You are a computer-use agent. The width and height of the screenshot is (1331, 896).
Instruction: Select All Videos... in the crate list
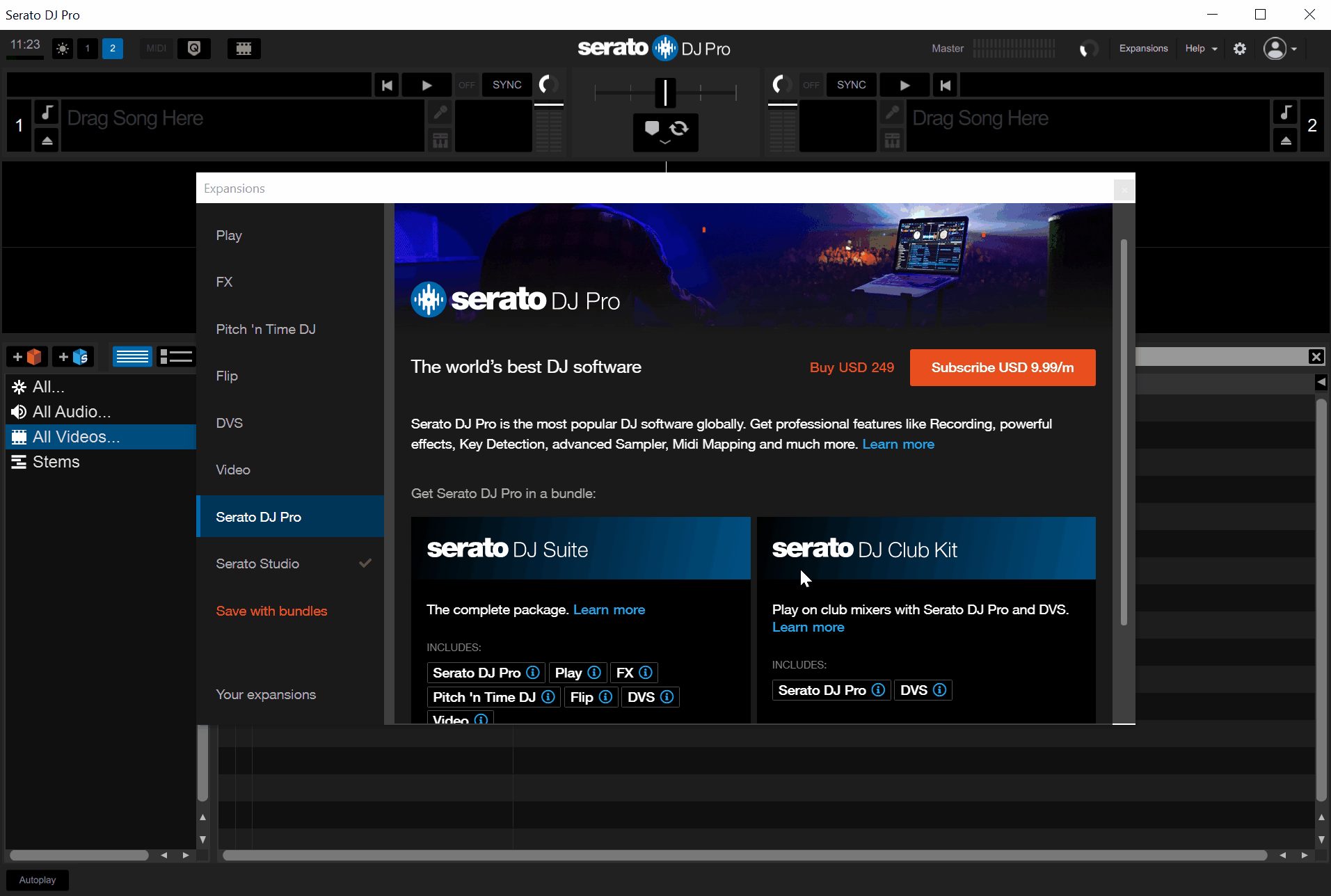[101, 437]
